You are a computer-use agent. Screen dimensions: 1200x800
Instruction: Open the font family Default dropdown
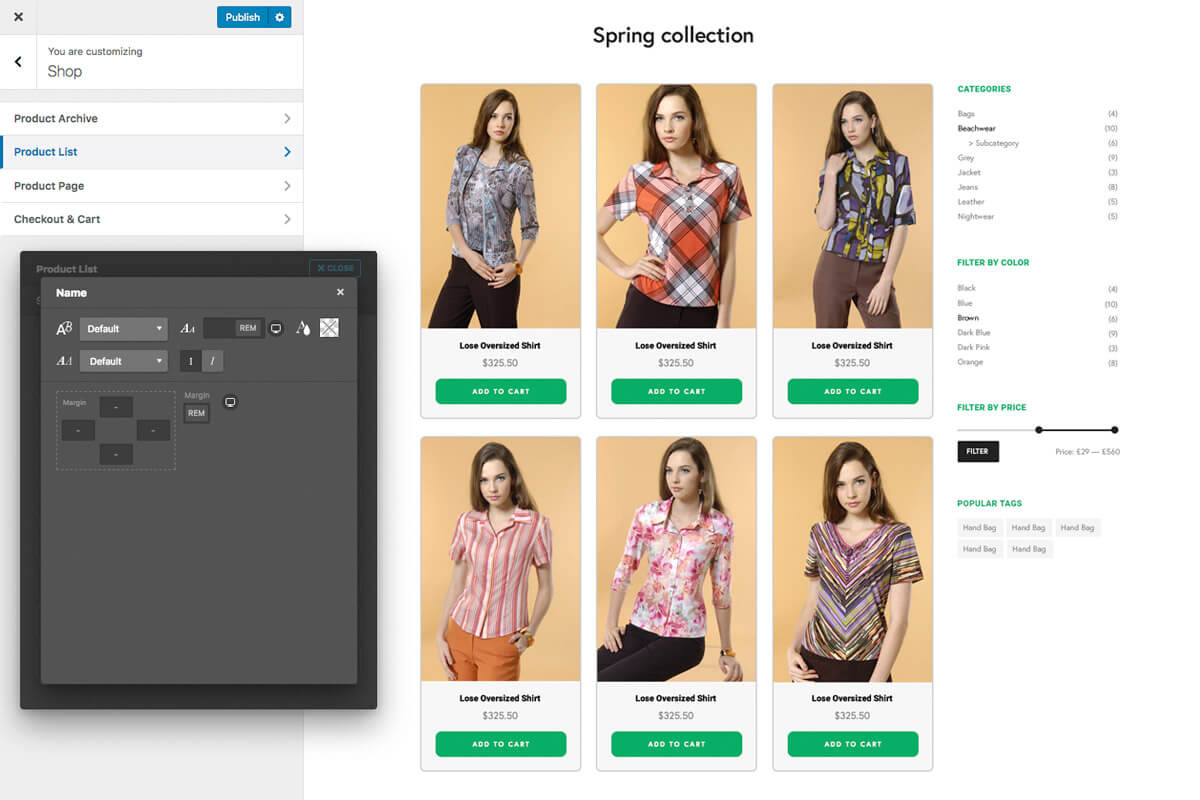coord(124,329)
